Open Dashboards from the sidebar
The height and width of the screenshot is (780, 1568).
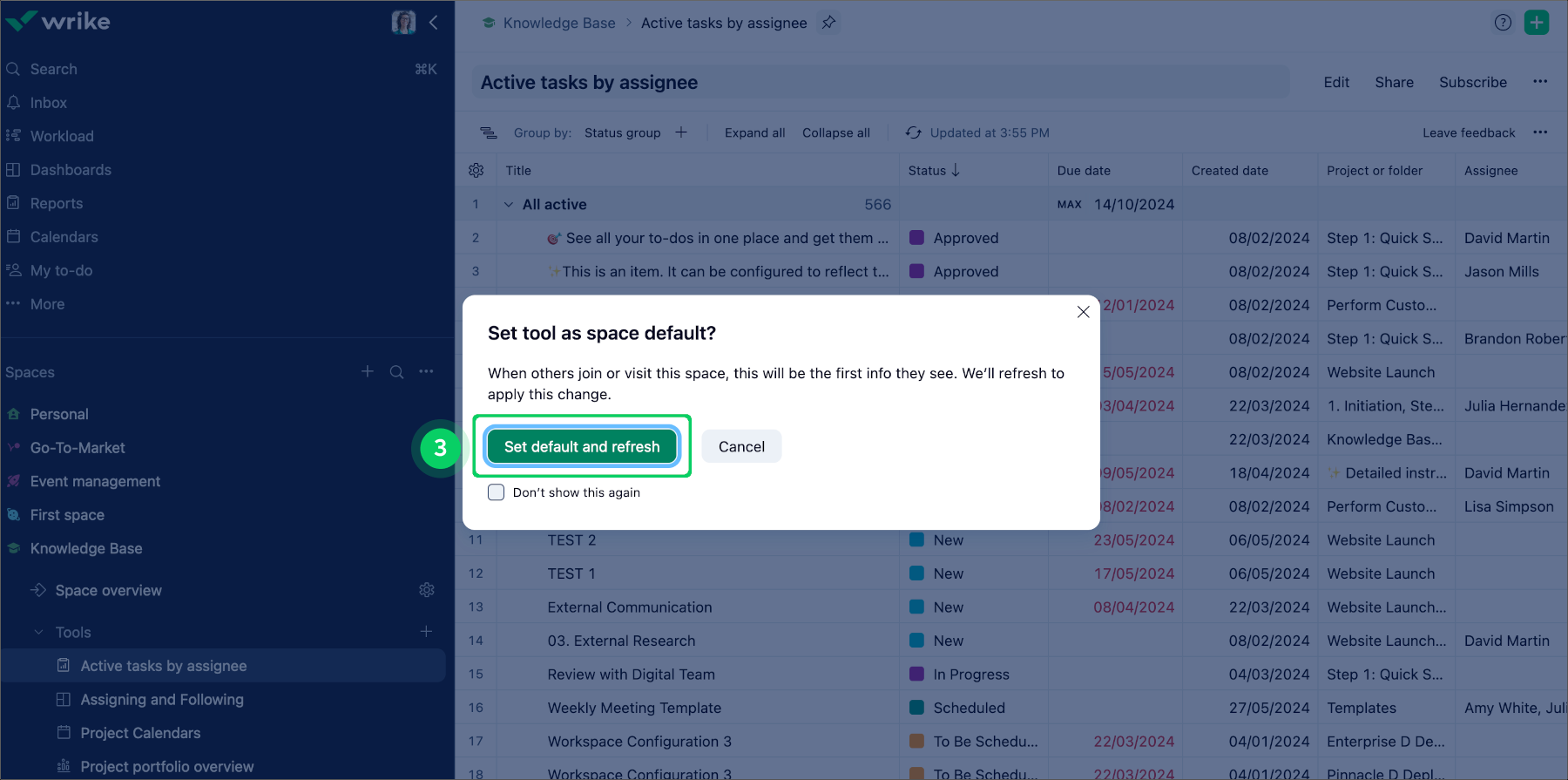click(71, 170)
